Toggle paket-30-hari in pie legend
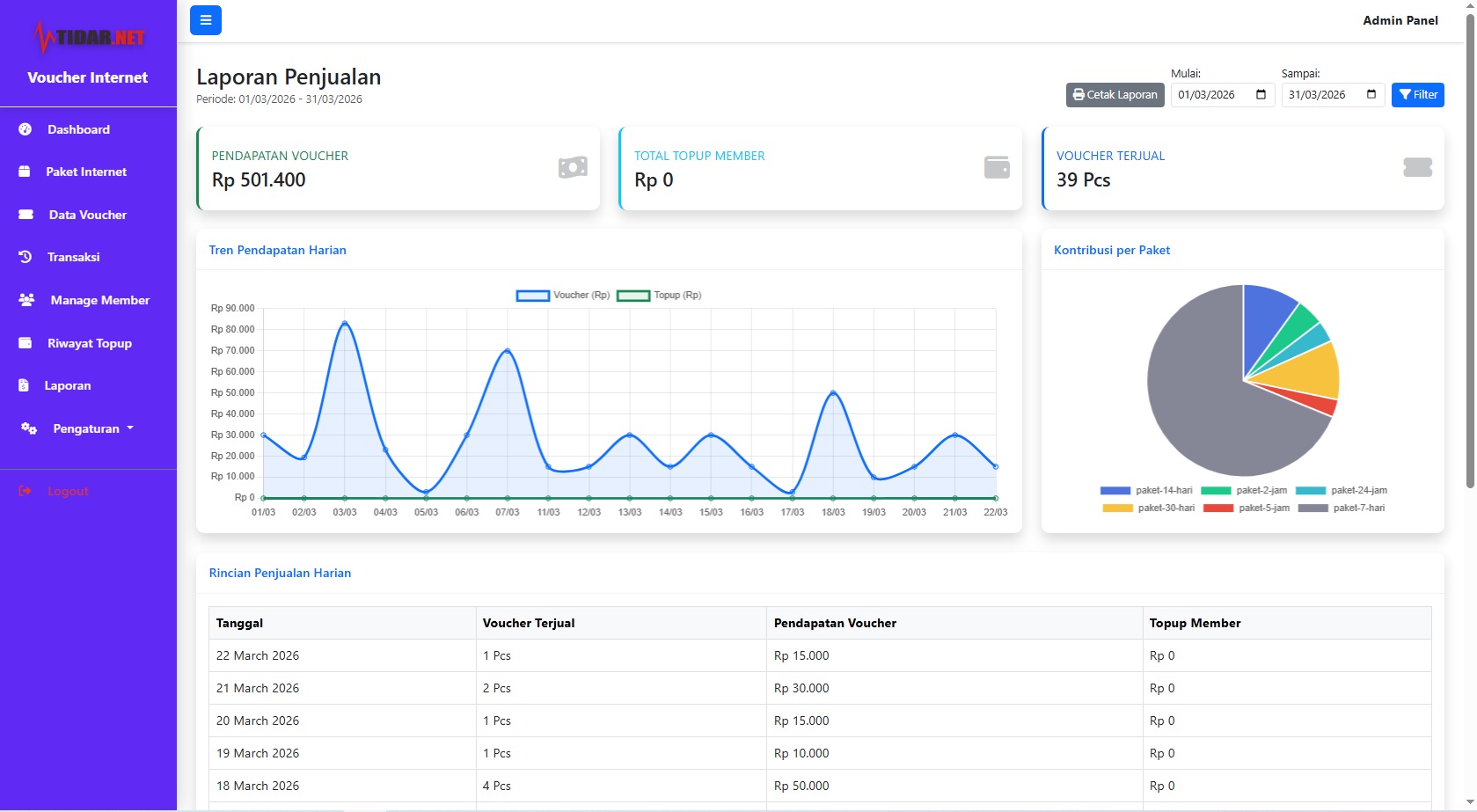Viewport: 1477px width, 812px height. (x=1149, y=508)
